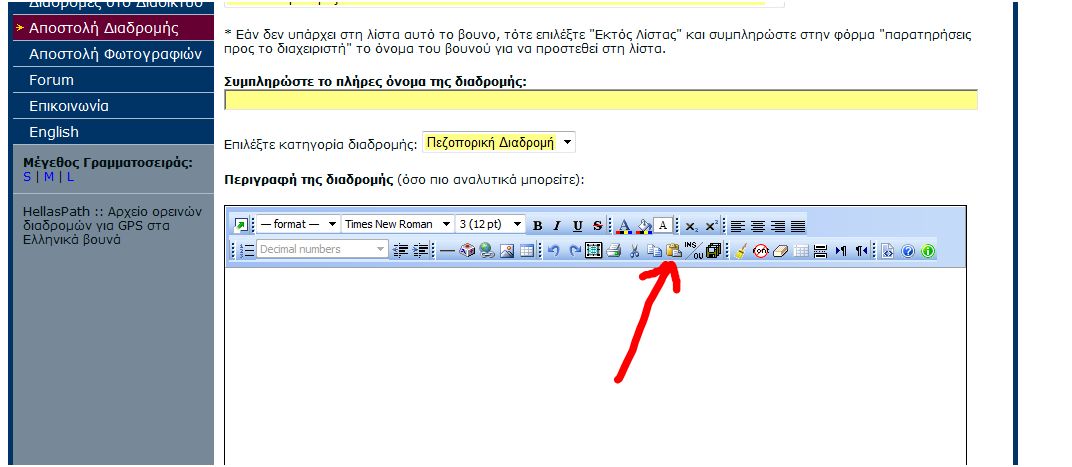The height and width of the screenshot is (467, 1072).
Task: Open the blue Help question mark icon
Action: (908, 251)
